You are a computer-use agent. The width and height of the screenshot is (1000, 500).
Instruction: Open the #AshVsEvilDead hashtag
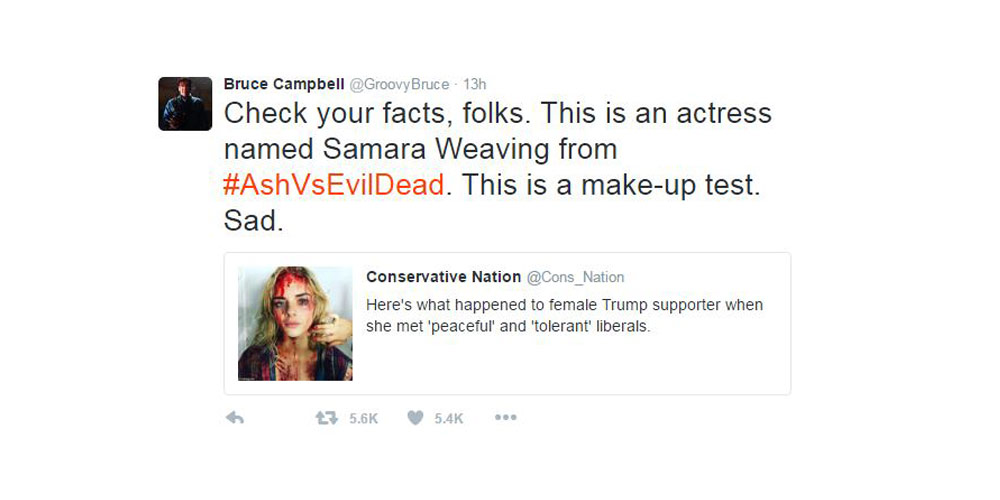(x=333, y=186)
